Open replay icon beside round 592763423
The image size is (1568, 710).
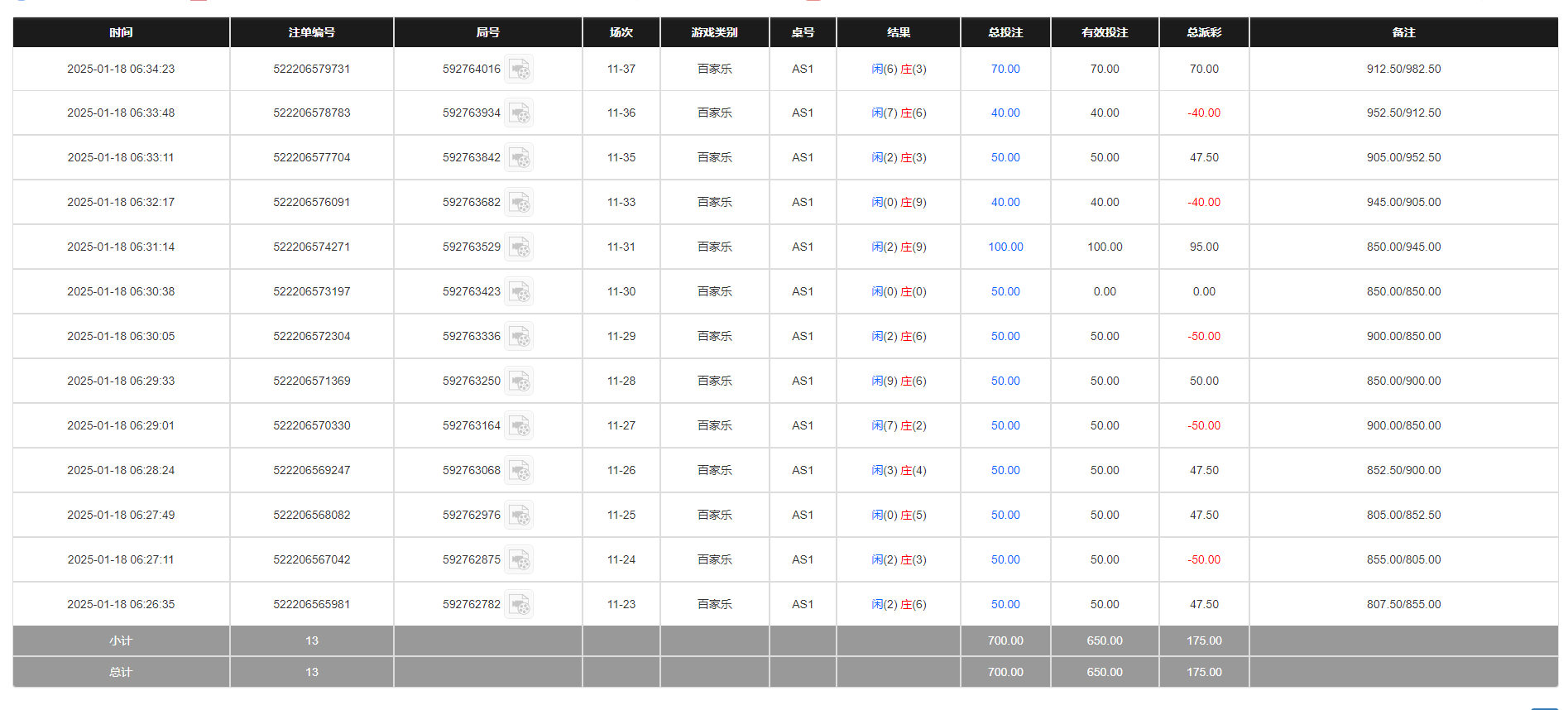click(x=519, y=292)
